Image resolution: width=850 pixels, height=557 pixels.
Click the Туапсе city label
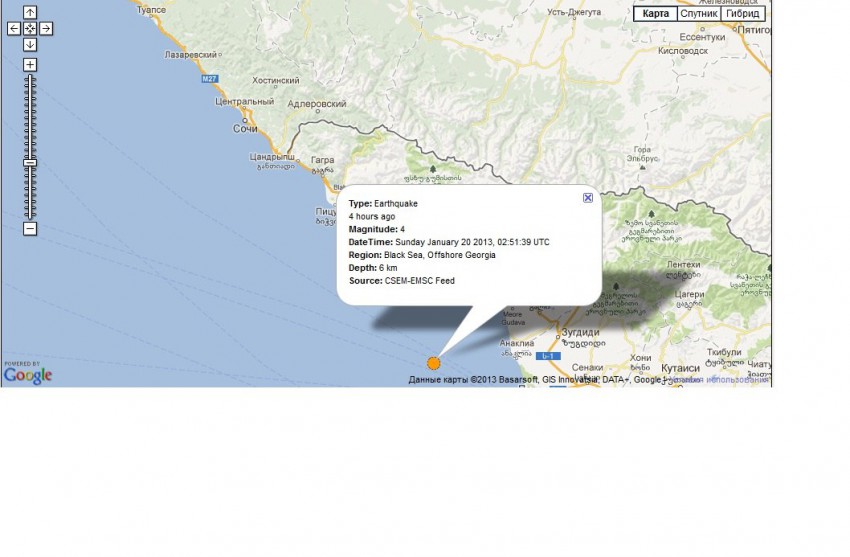151,9
